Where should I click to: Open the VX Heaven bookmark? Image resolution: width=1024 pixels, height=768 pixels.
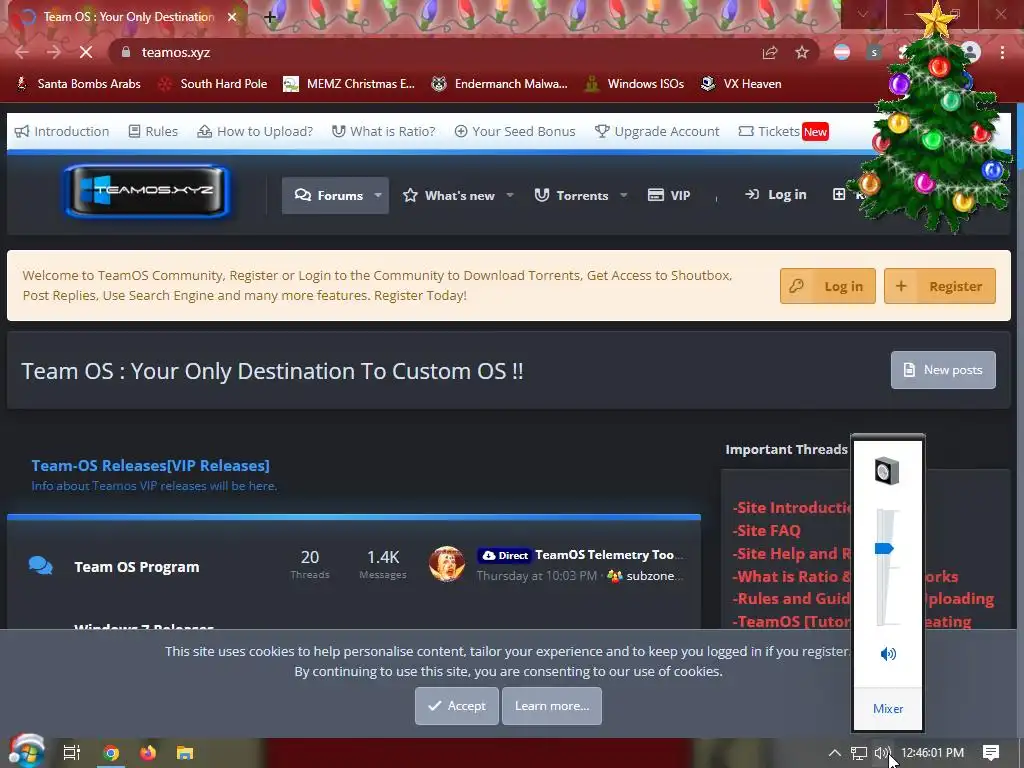(741, 84)
